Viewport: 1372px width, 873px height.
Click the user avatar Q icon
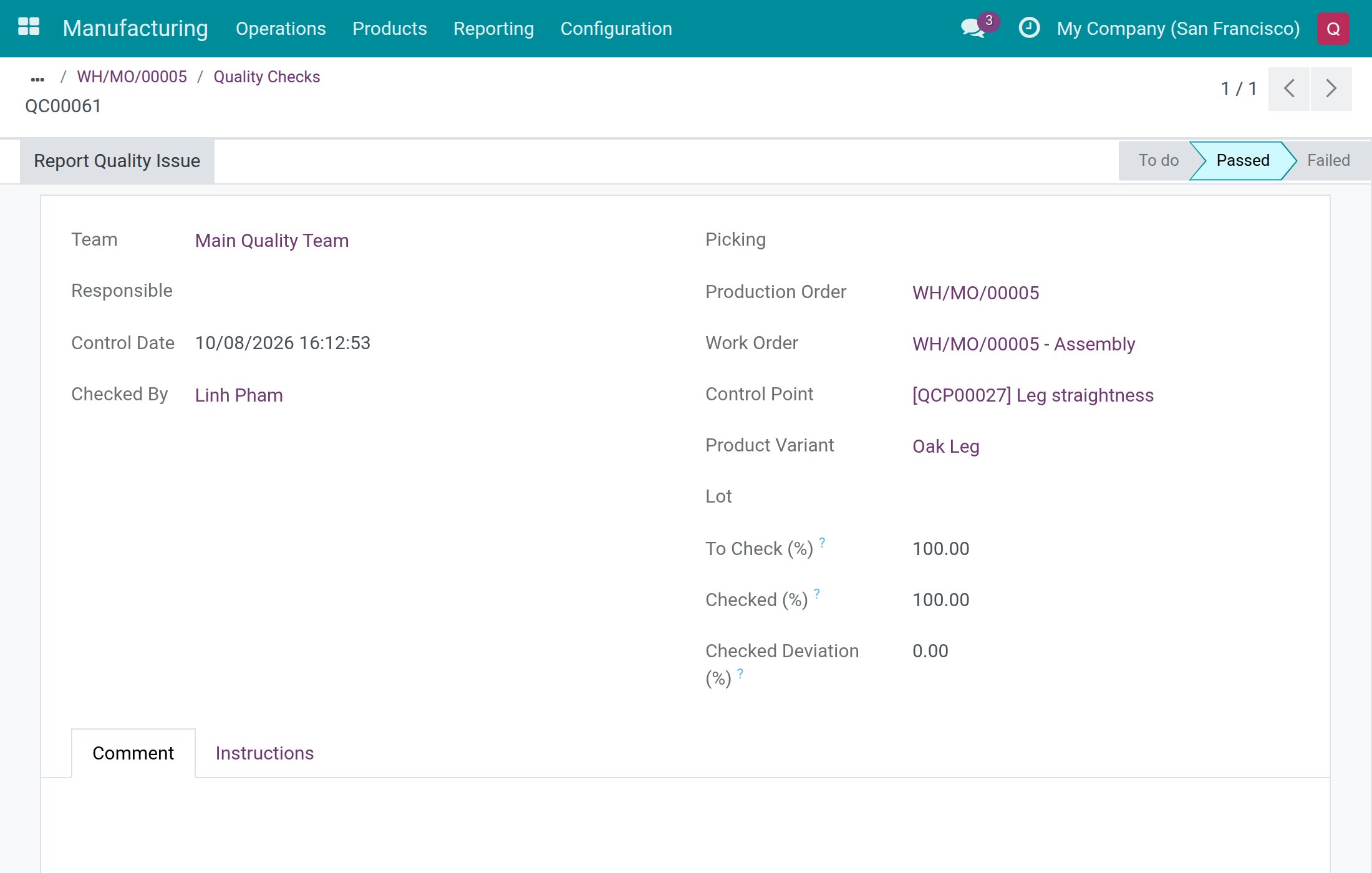tap(1333, 29)
